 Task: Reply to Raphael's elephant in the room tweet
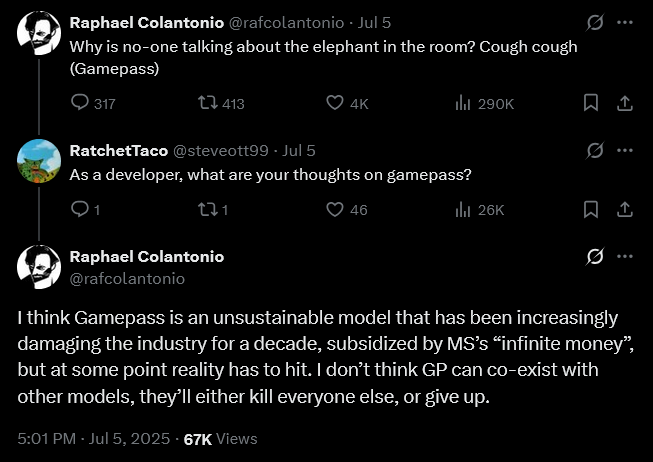[x=80, y=103]
